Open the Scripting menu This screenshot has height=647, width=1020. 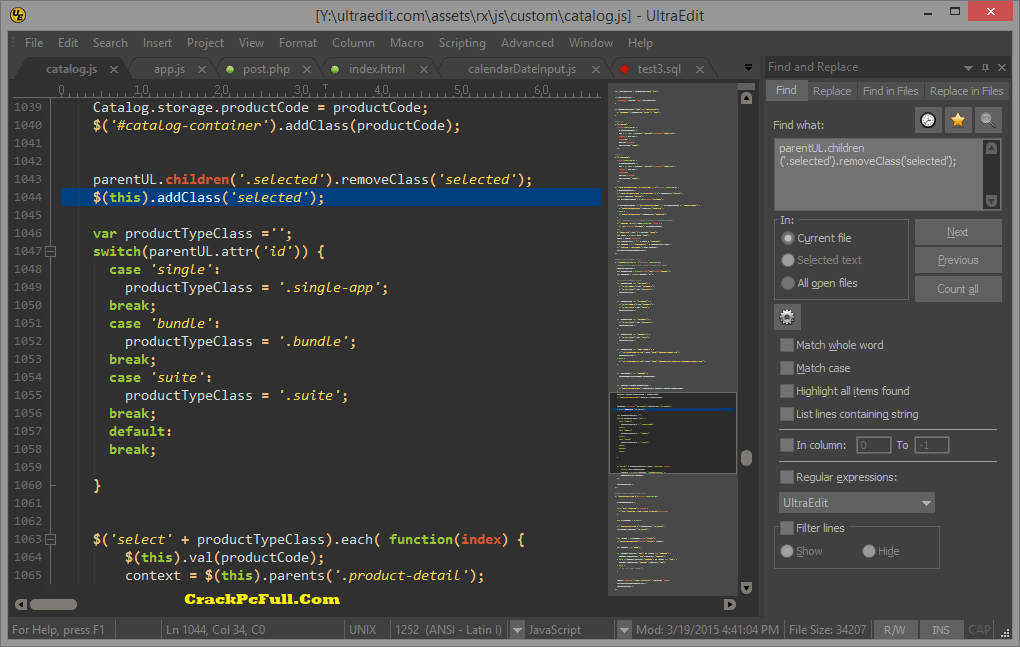pyautogui.click(x=461, y=43)
